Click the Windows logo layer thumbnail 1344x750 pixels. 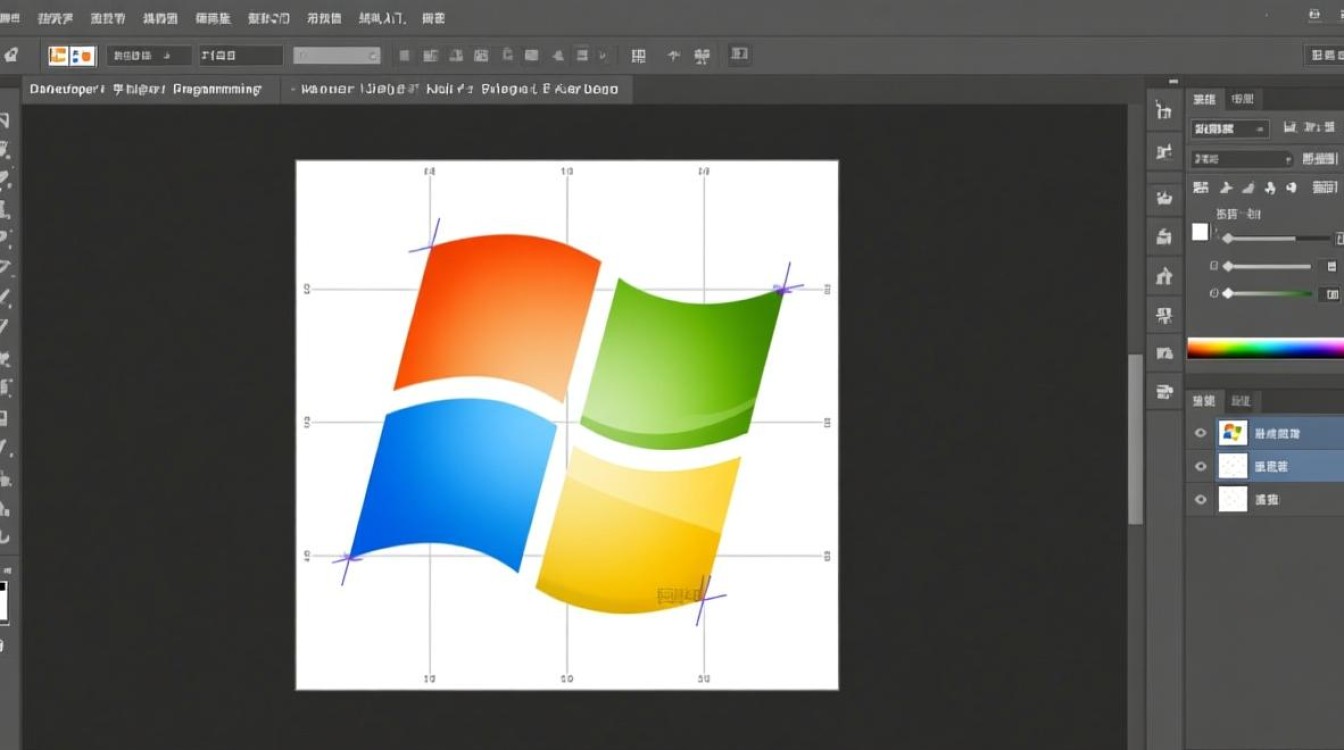pyautogui.click(x=1232, y=432)
